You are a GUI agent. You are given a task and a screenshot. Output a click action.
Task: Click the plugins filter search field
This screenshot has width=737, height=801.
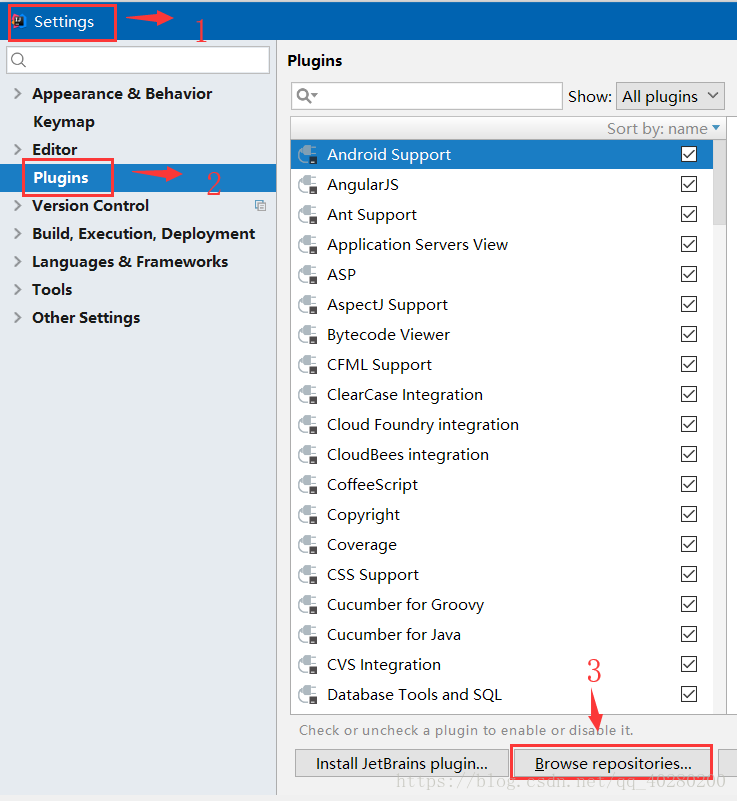[x=426, y=96]
